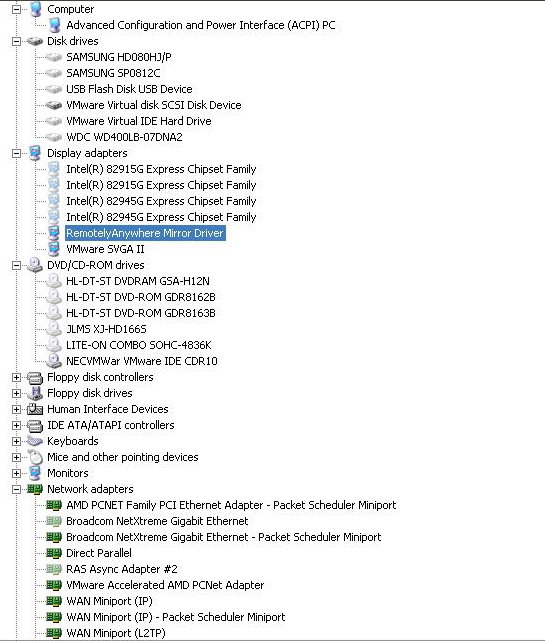Click the Monitors label
This screenshot has height=641, width=545.
tap(68, 473)
